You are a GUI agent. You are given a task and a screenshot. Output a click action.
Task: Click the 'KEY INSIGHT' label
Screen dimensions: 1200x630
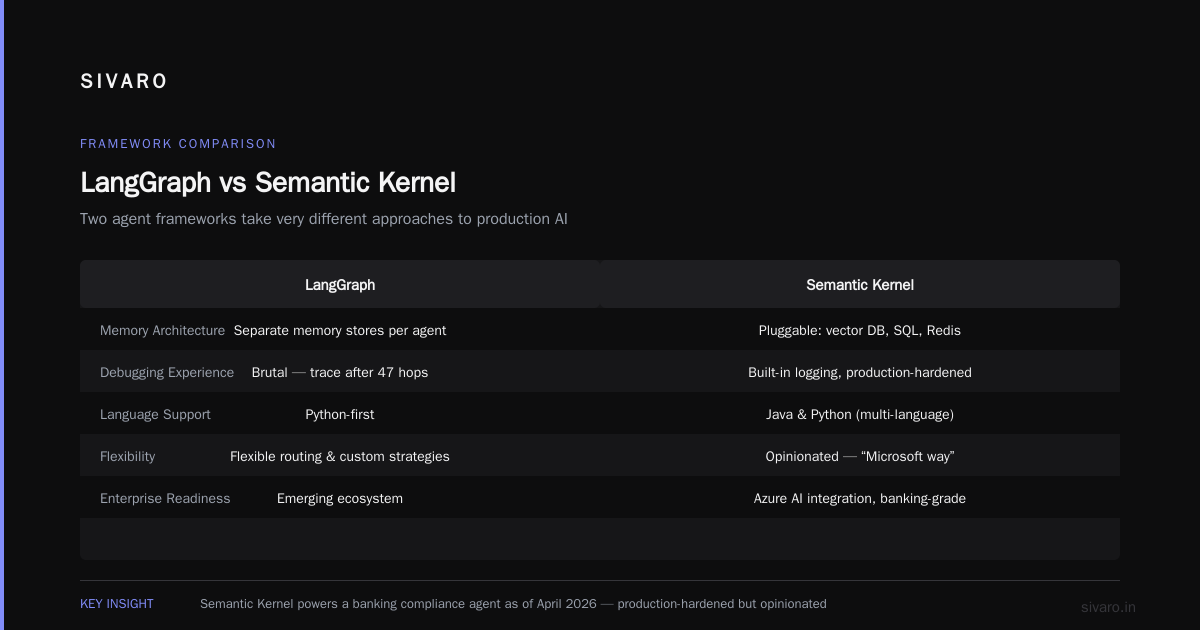tap(117, 604)
